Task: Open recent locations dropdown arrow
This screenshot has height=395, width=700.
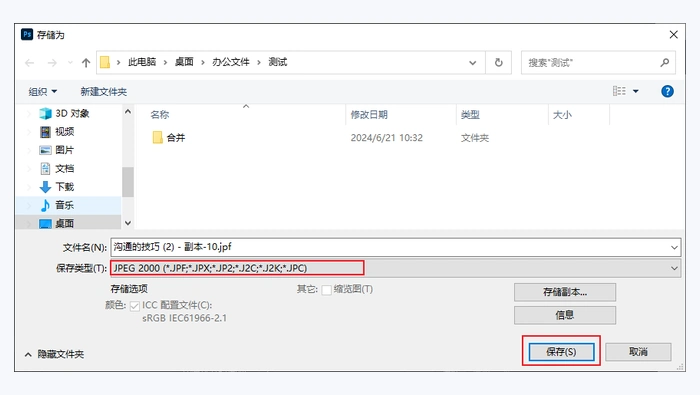Action: pos(70,63)
